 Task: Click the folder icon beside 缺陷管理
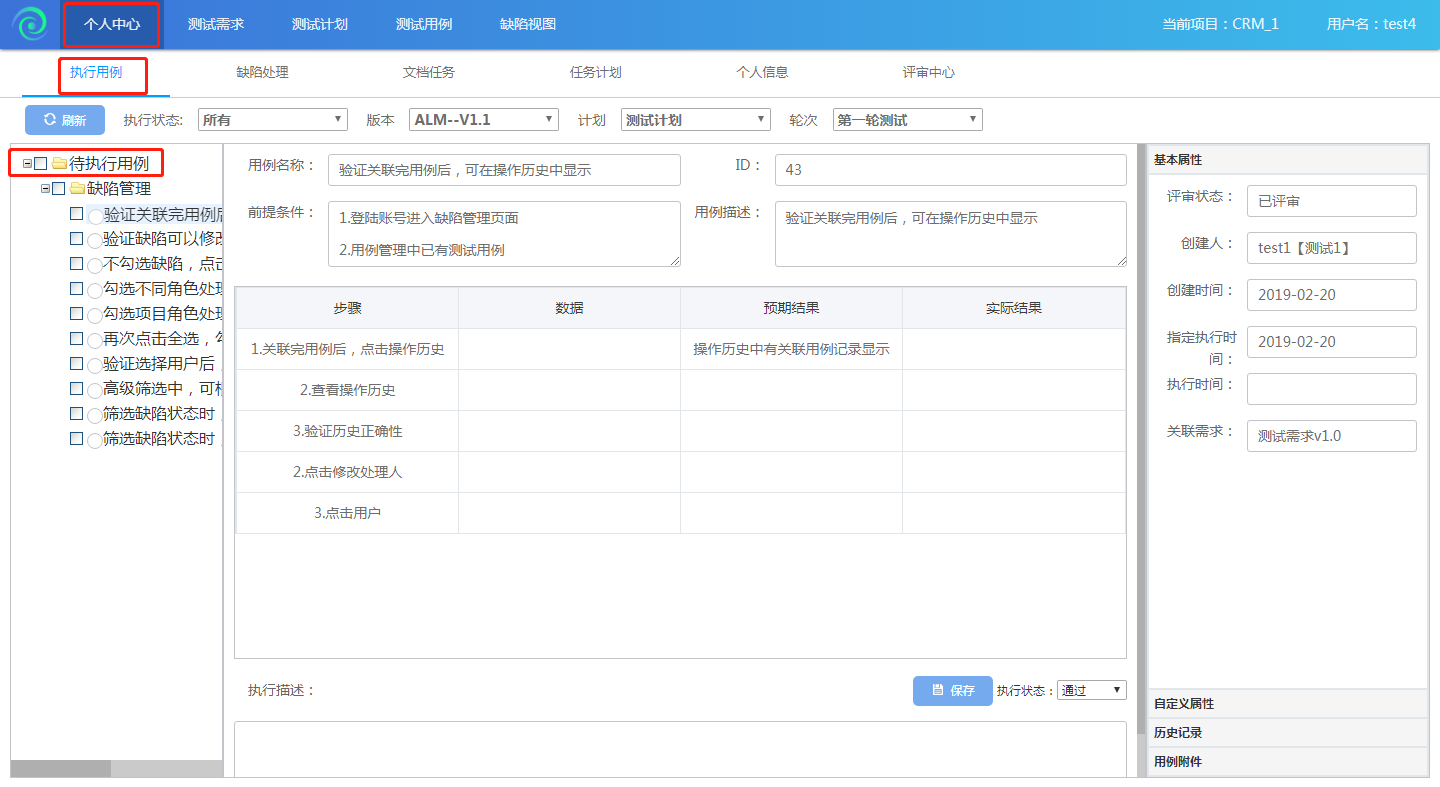click(x=77, y=189)
